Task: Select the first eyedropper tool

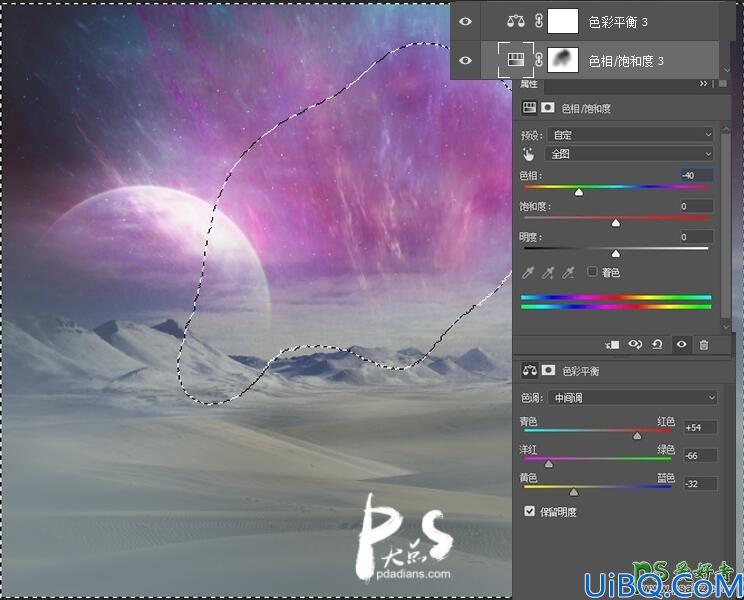Action: [528, 272]
